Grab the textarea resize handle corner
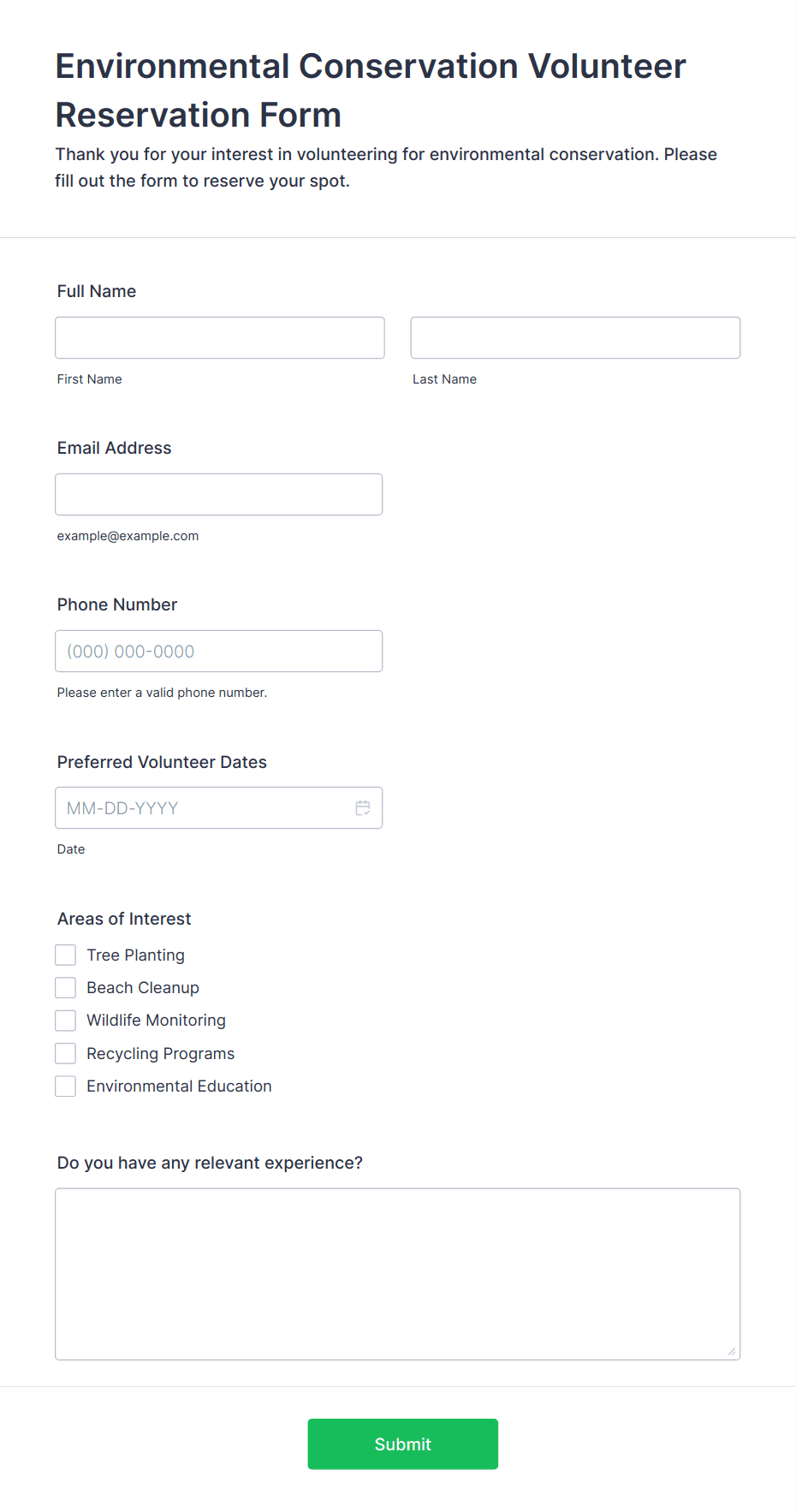796x1512 pixels. (732, 1351)
